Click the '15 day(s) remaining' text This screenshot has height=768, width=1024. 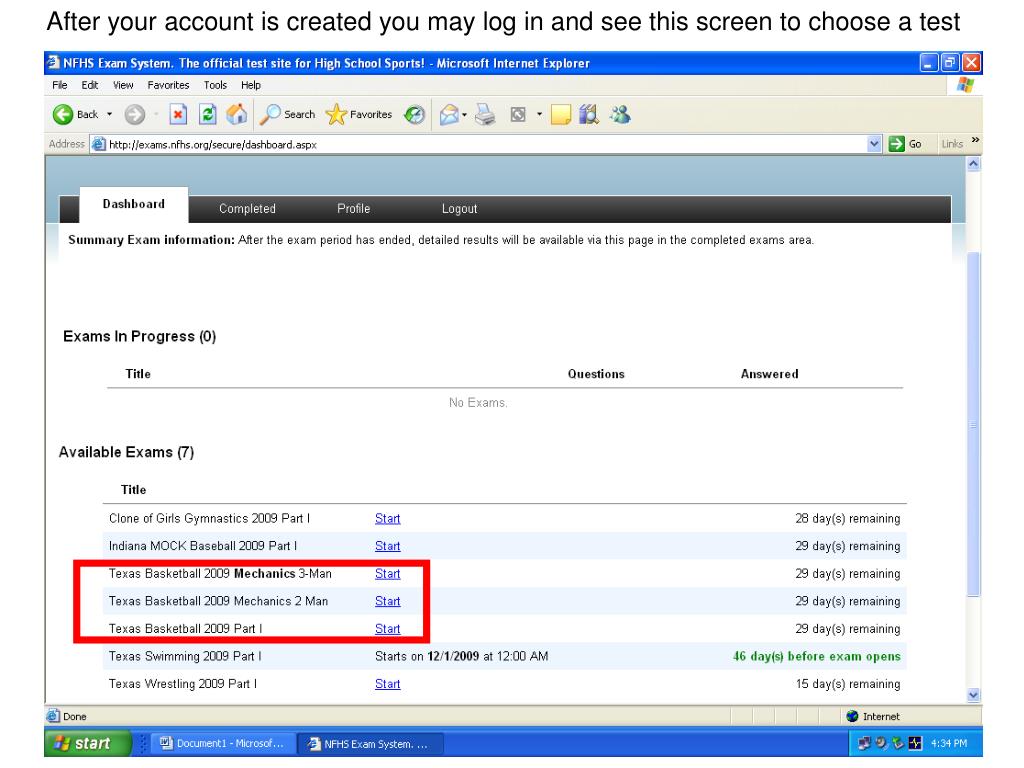[x=848, y=684]
